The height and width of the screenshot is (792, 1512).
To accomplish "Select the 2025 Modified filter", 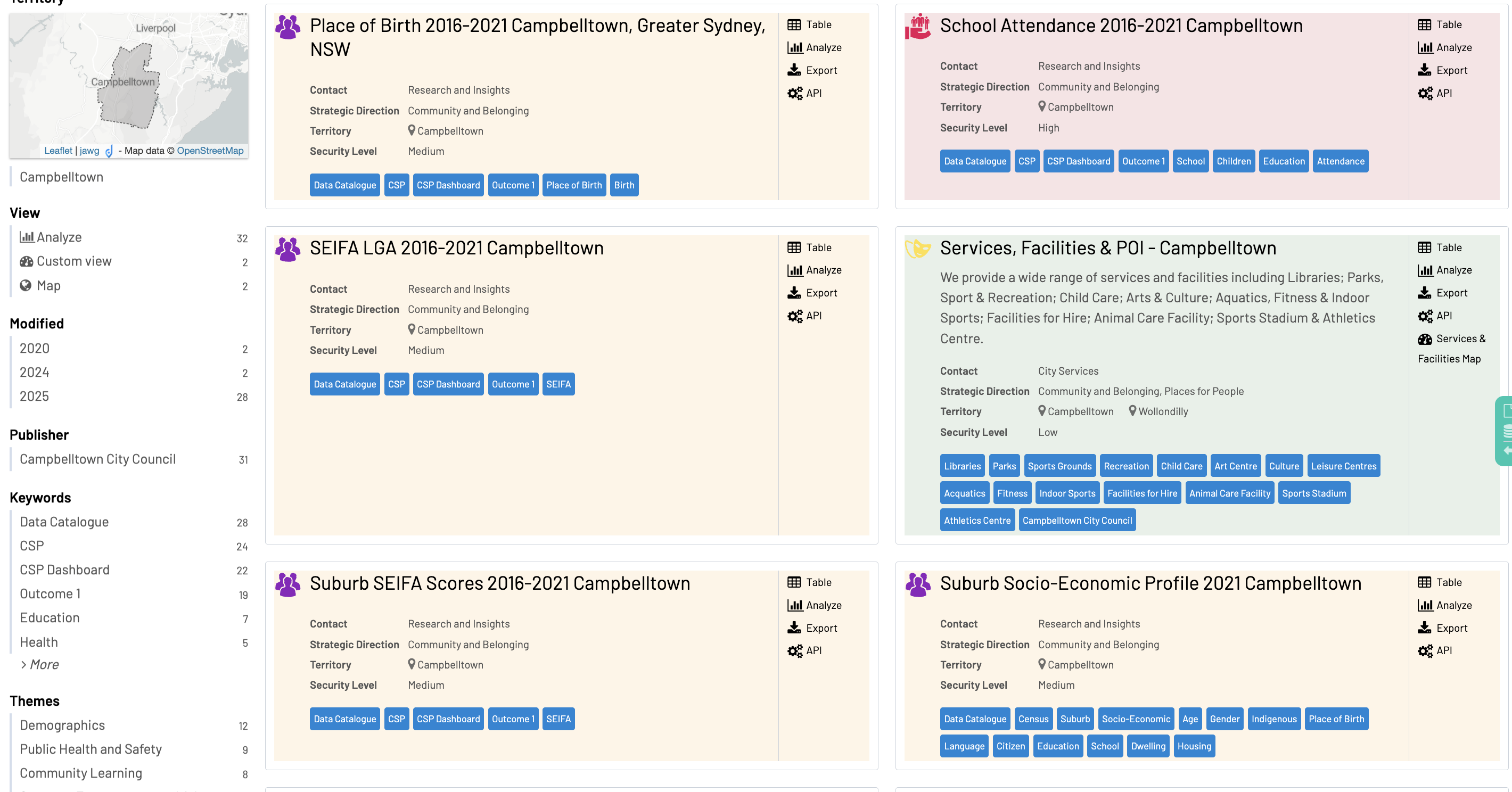I will click(x=34, y=396).
